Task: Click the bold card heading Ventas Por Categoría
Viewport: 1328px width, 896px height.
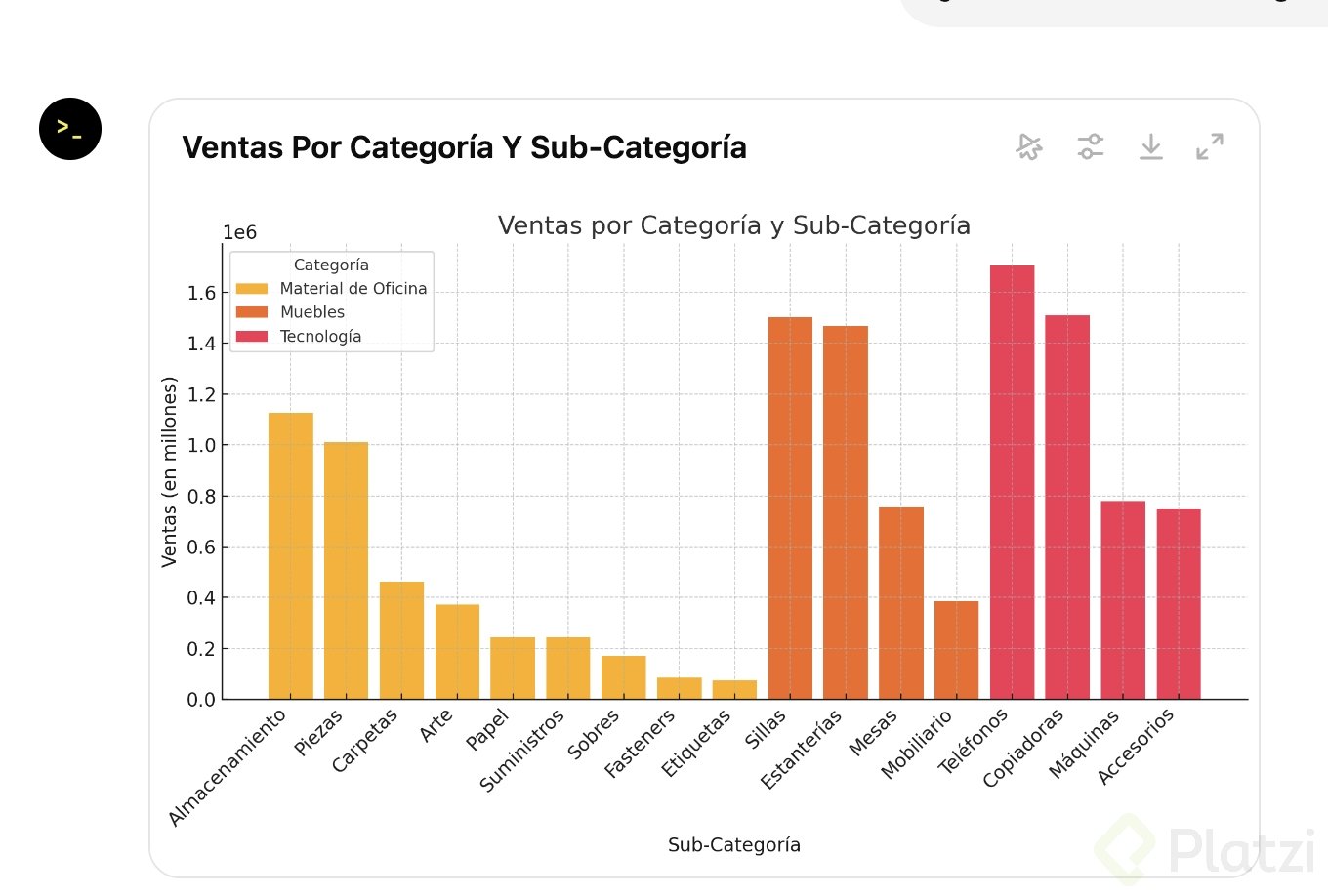Action: pos(464,147)
